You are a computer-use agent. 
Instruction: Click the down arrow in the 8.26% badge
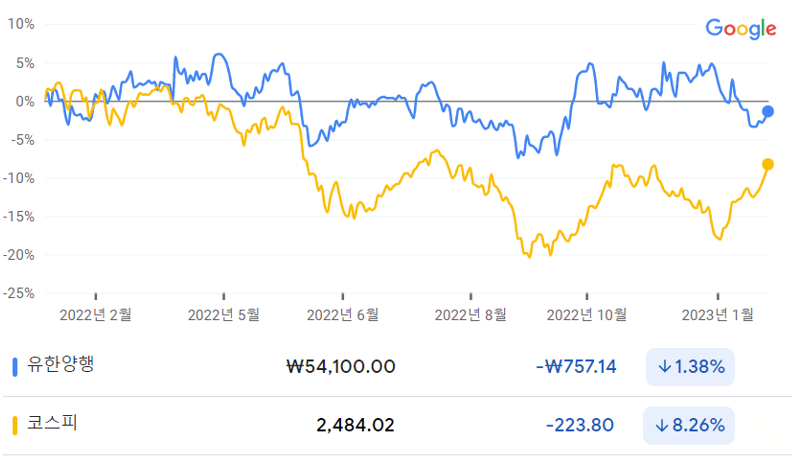(x=664, y=425)
